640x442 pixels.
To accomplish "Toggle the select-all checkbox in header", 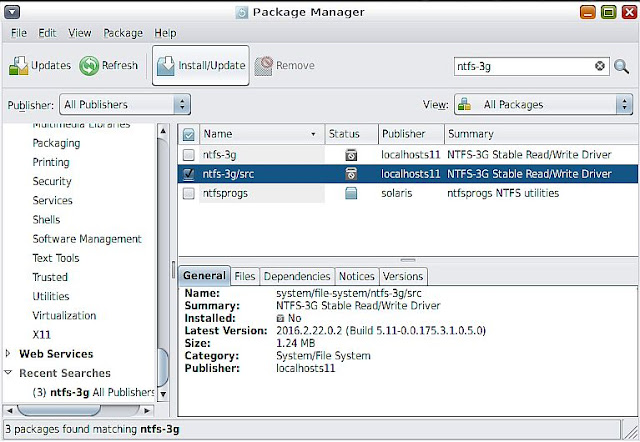I will coord(189,134).
